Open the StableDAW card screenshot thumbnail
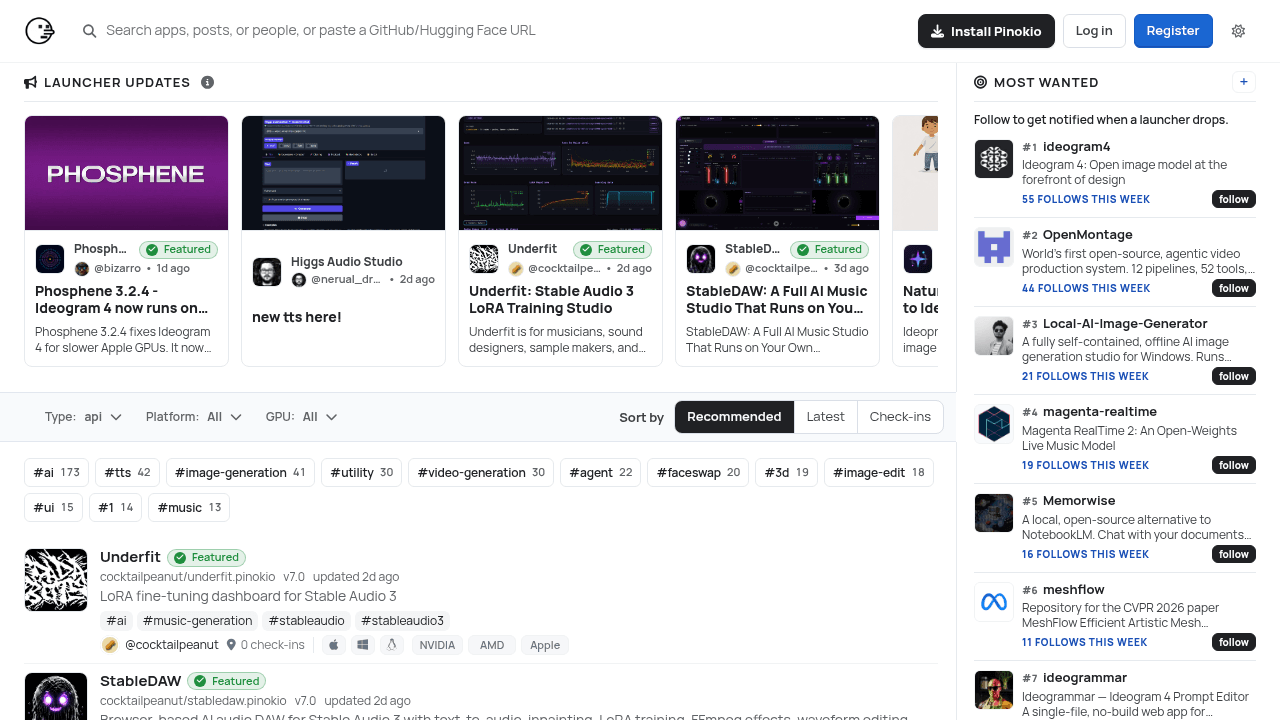 (778, 173)
